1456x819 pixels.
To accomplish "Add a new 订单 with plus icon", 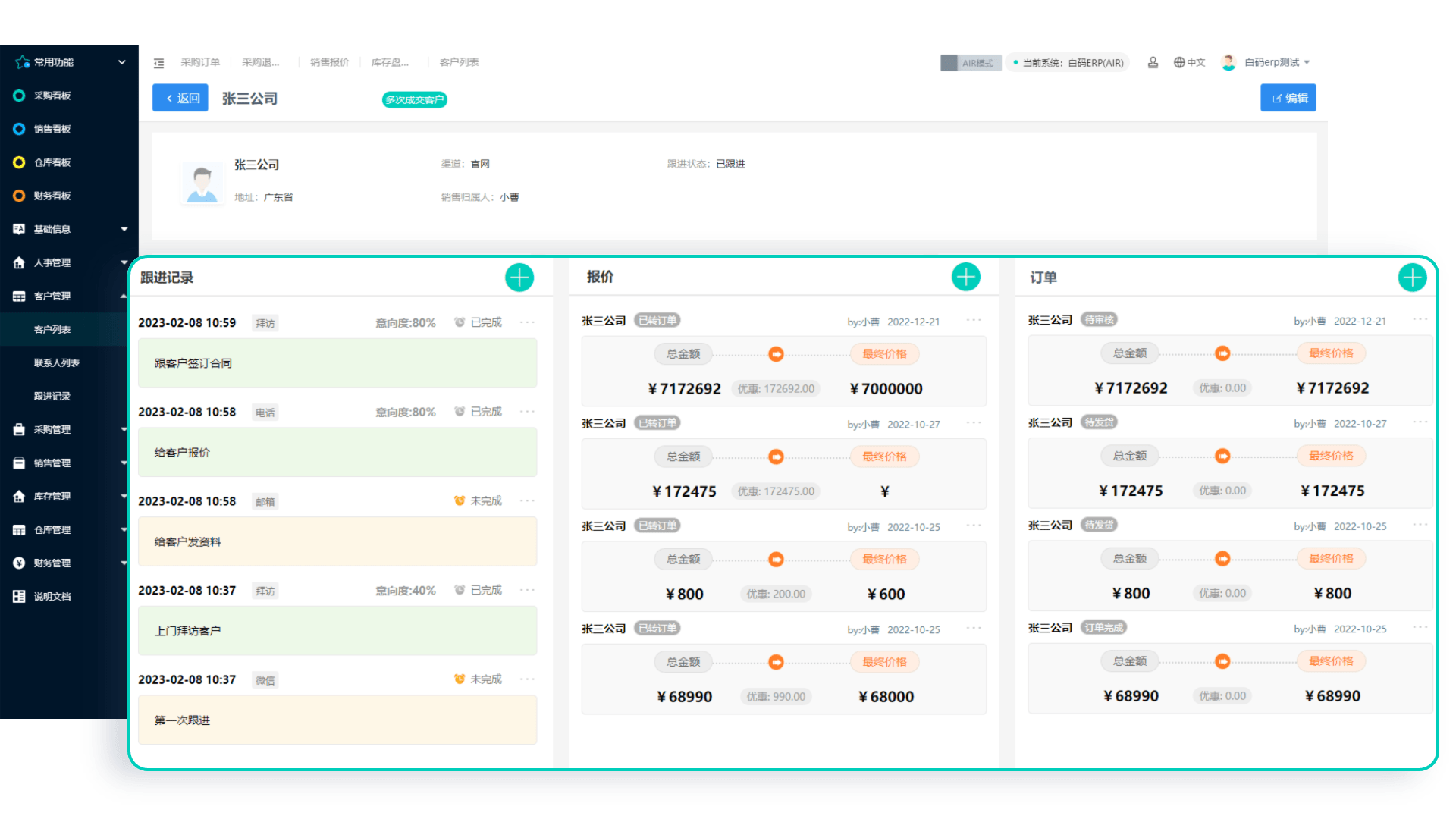I will point(1412,278).
